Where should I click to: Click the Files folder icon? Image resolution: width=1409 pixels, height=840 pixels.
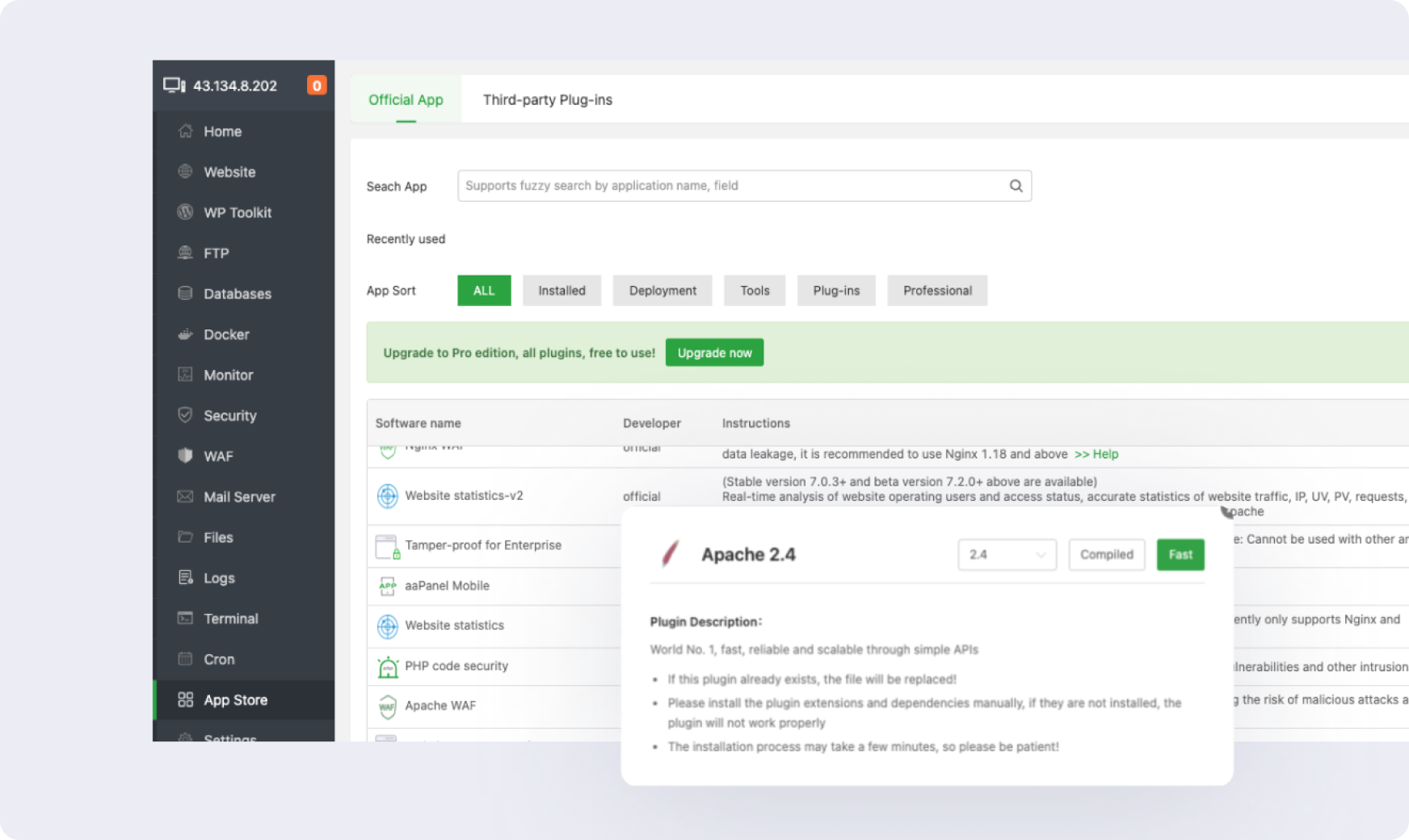click(185, 537)
